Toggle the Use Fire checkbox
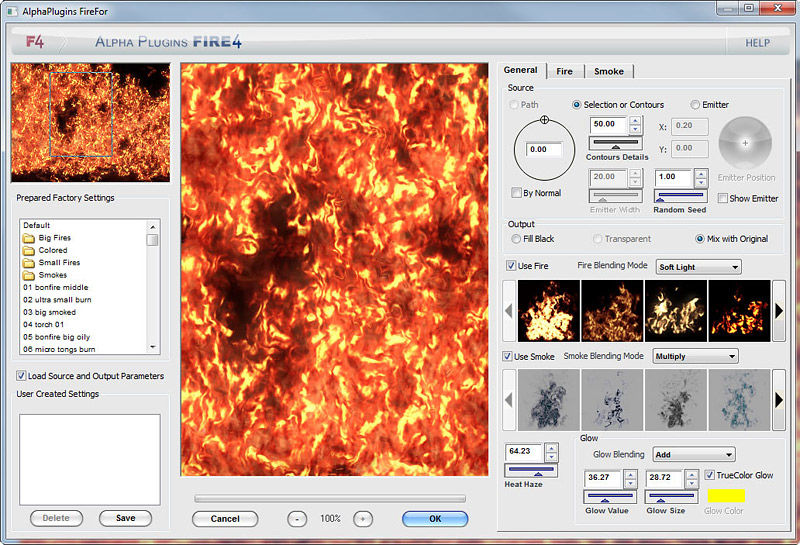Viewport: 800px width, 545px height. tap(511, 266)
